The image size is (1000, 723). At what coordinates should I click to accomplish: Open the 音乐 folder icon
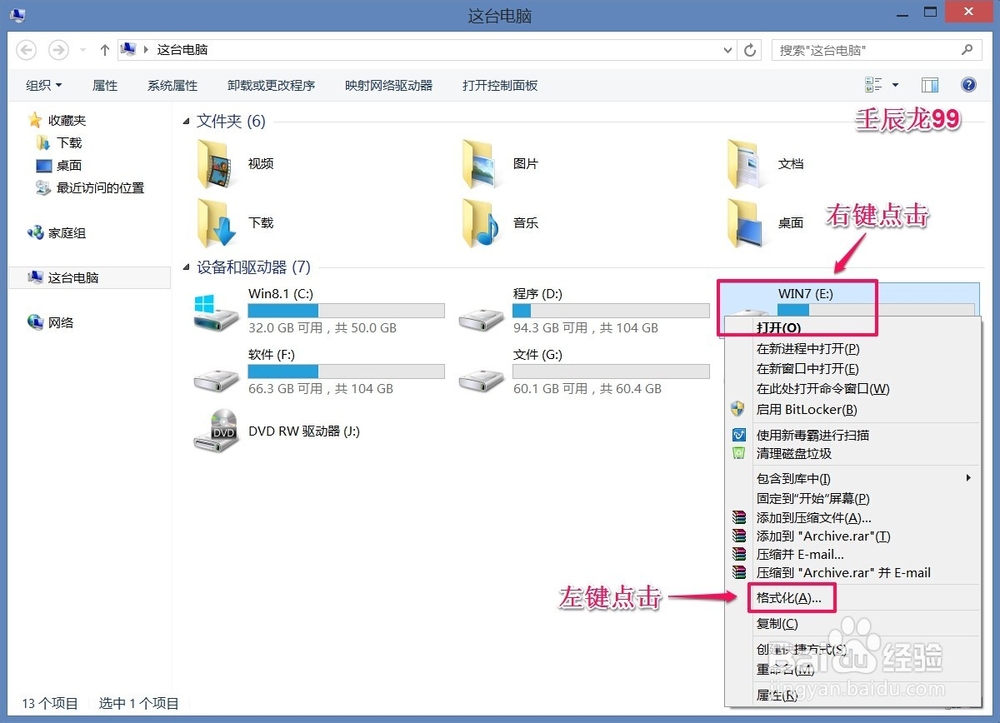pos(481,223)
